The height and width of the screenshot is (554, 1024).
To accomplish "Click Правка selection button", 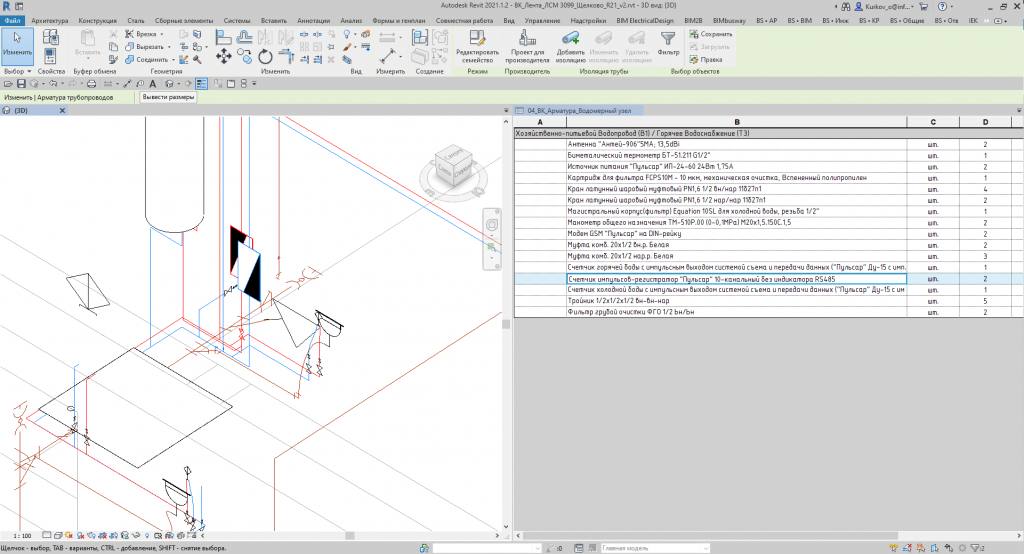I will (706, 59).
